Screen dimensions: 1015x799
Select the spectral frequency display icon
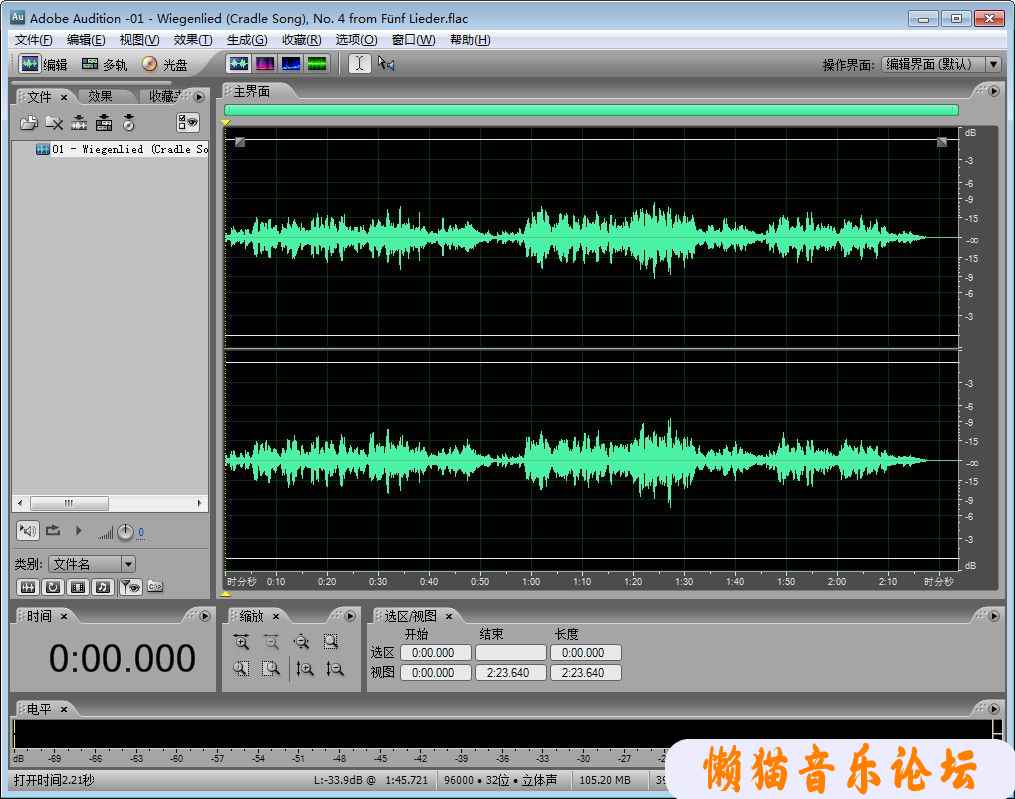(x=265, y=63)
